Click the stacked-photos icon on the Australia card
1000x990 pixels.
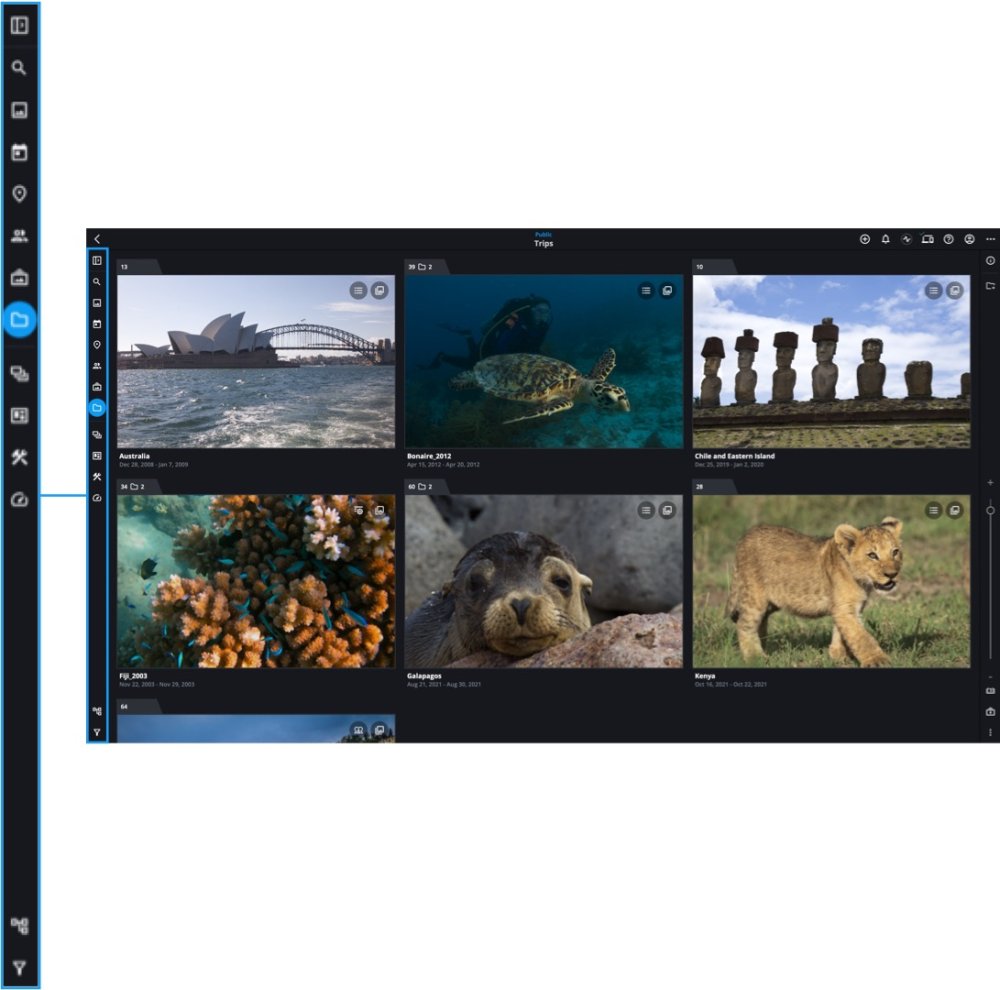379,291
